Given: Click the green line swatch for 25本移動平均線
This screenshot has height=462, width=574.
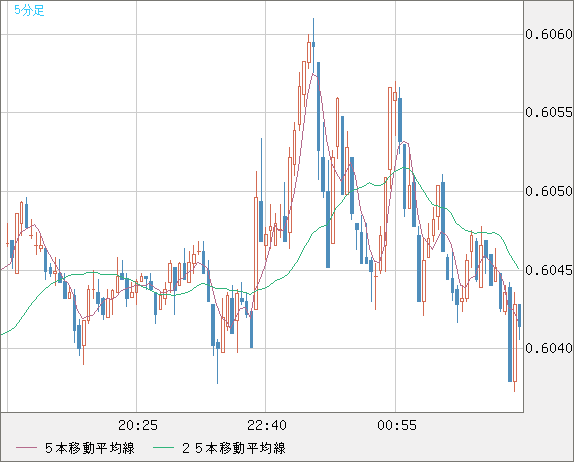Looking at the screenshot, I should (163, 448).
